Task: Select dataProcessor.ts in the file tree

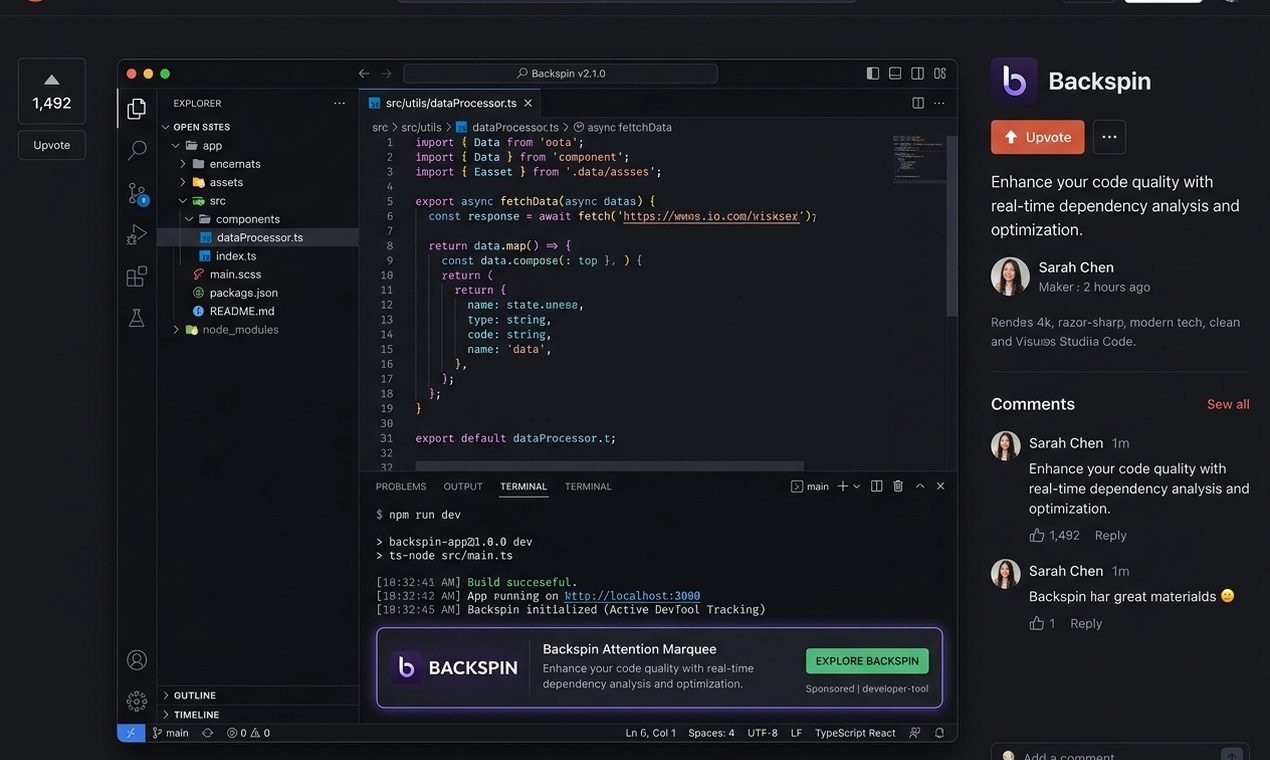Action: (x=258, y=237)
